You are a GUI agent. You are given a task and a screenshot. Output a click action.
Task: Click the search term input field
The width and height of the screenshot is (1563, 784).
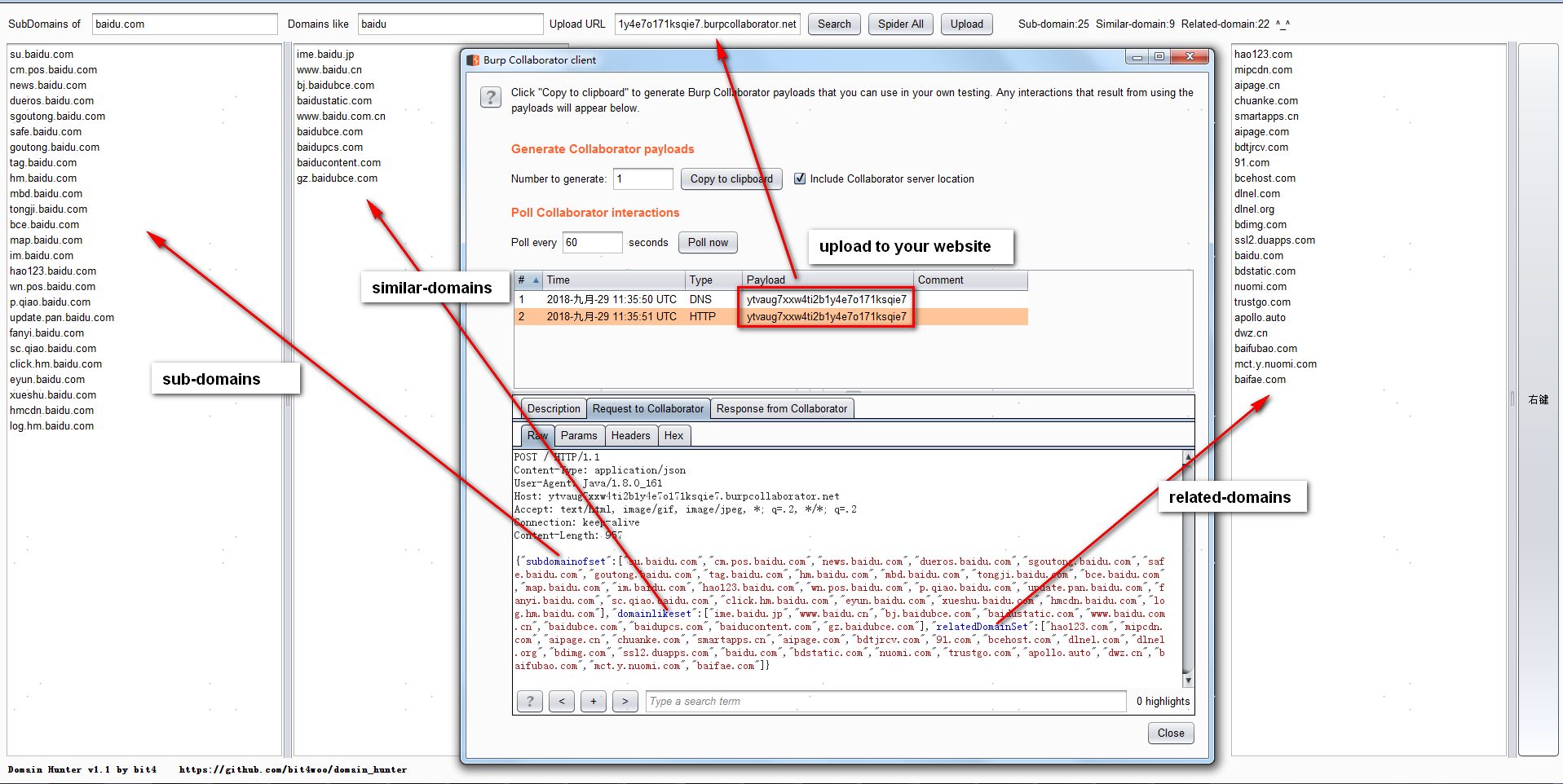coord(885,701)
